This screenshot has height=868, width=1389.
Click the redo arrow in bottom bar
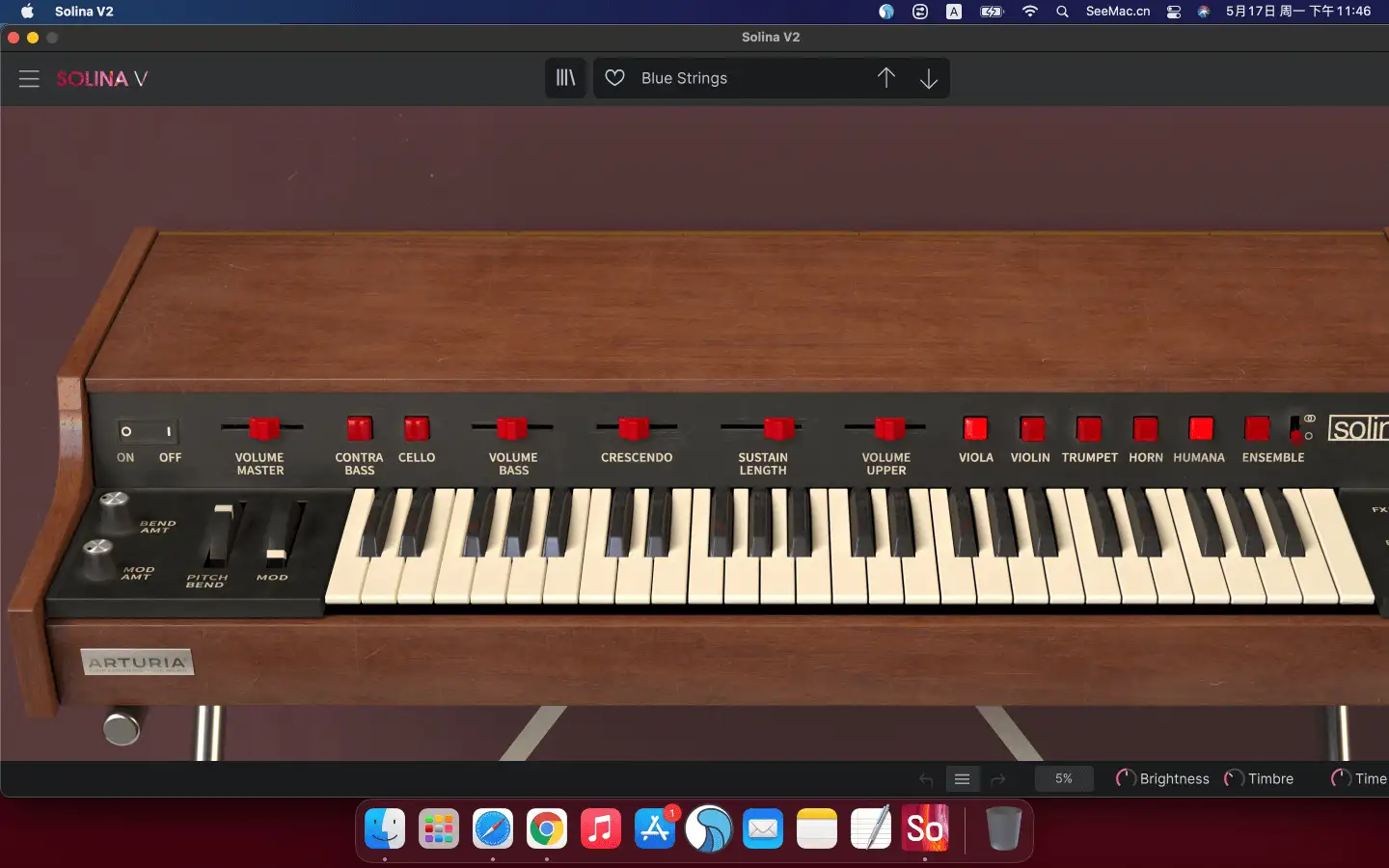pyautogui.click(x=998, y=778)
